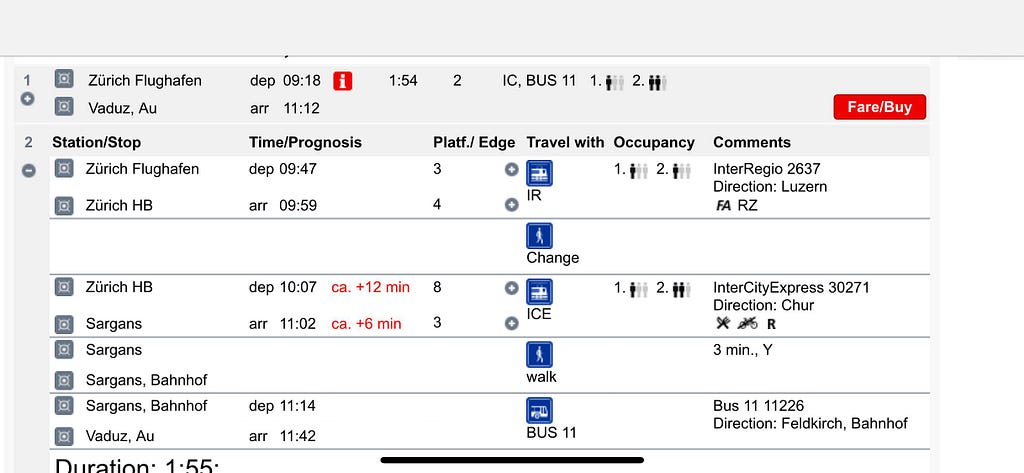The image size is (1024, 473).
Task: Expand platform 8 details at Zürich HB departure
Action: click(511, 288)
